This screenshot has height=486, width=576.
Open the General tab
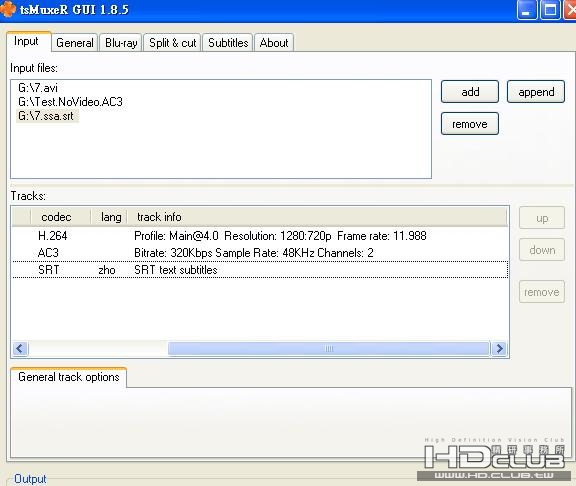(75, 43)
